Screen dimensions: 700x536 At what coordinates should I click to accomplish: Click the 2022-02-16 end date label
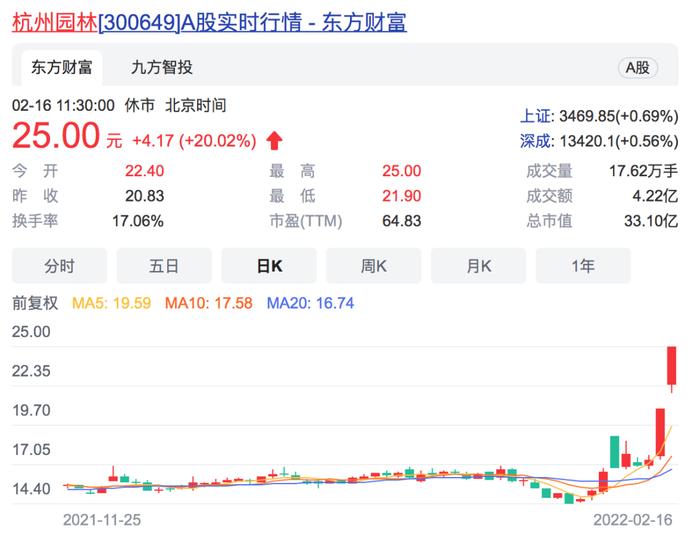[633, 520]
